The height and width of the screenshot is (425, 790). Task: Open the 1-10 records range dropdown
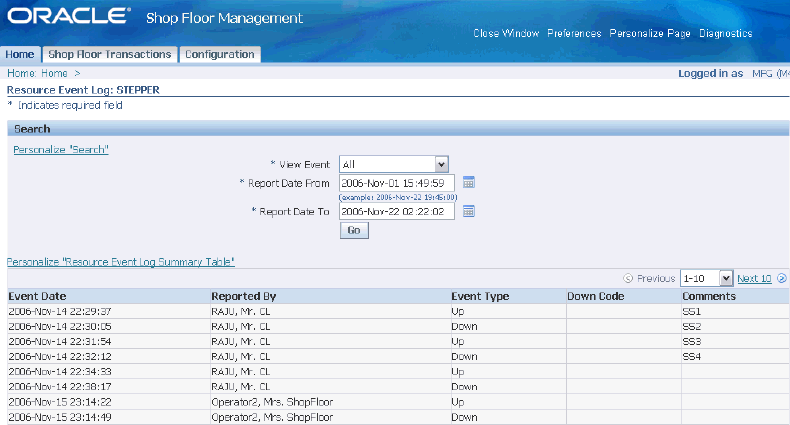706,278
